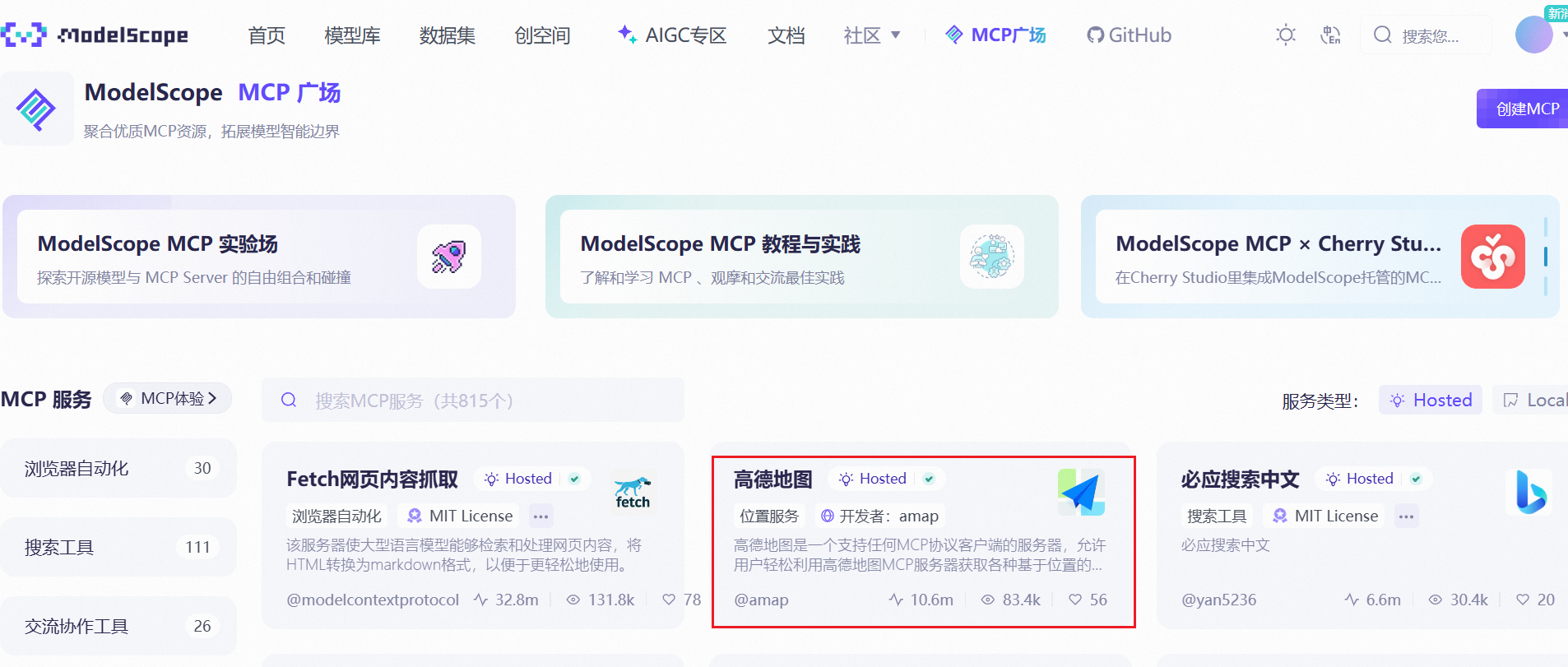The height and width of the screenshot is (667, 1568).
Task: Click @yan5236 author link
Action: 1219,600
